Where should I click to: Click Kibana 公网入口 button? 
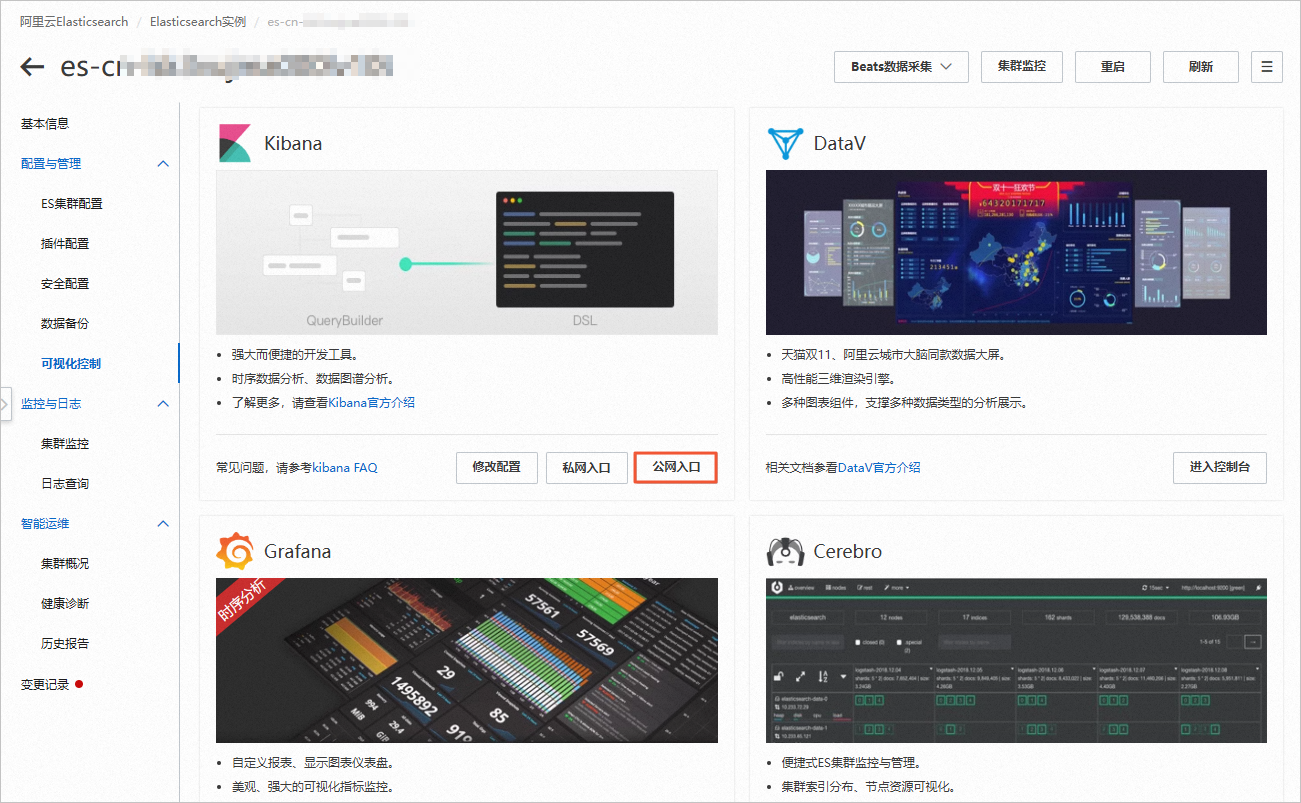(x=676, y=467)
